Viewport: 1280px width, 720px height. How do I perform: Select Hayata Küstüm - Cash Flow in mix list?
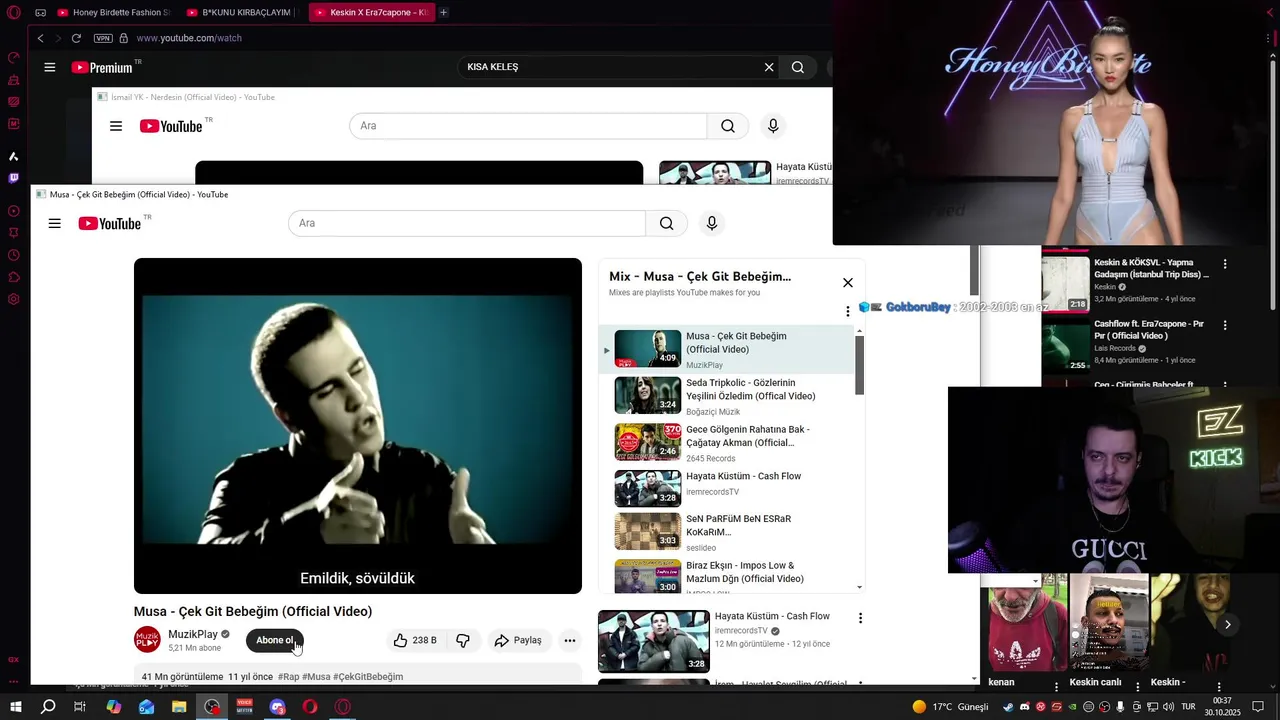tap(728, 488)
